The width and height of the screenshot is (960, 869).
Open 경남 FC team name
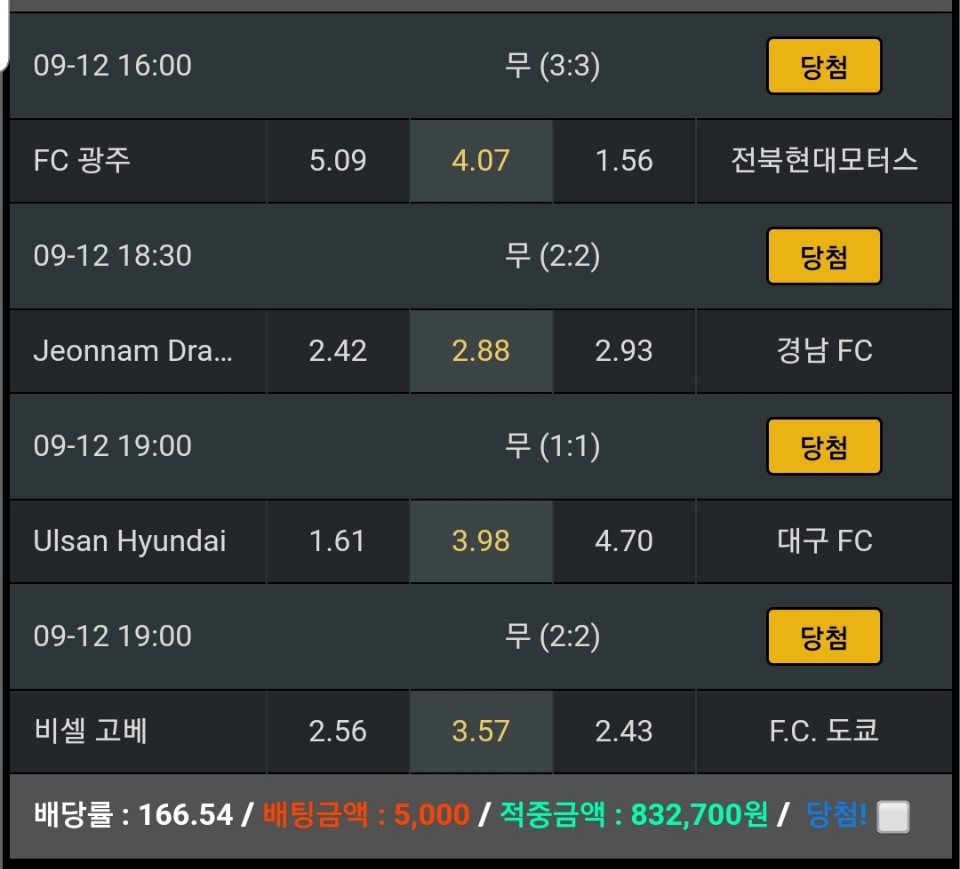(824, 351)
